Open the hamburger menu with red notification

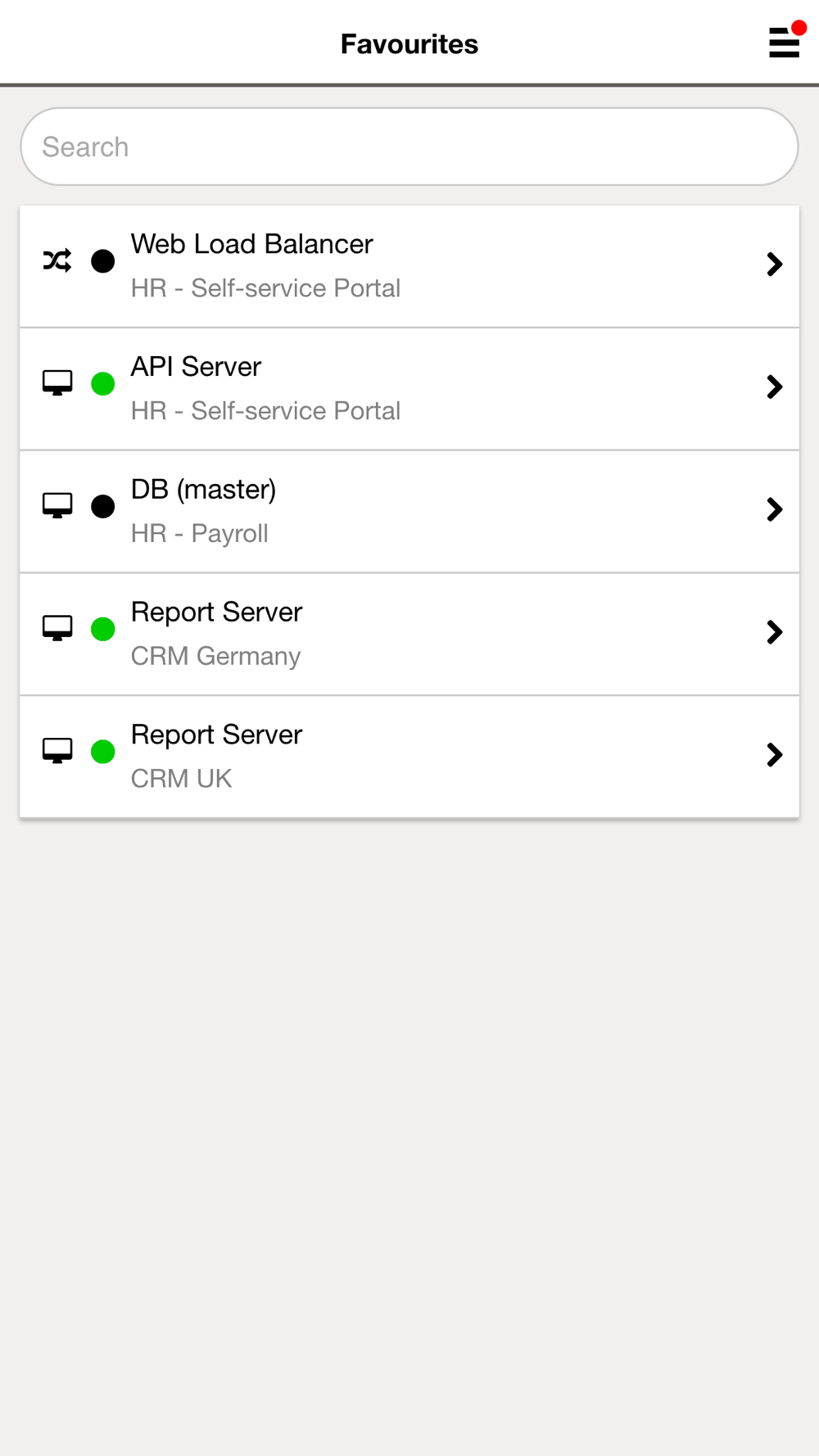[x=784, y=43]
